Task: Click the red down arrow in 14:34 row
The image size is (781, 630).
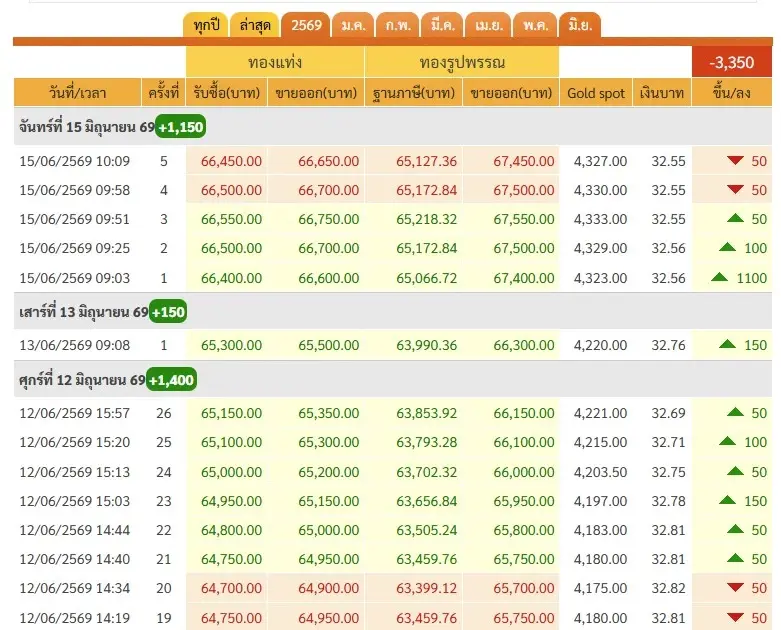Action: coord(735,587)
